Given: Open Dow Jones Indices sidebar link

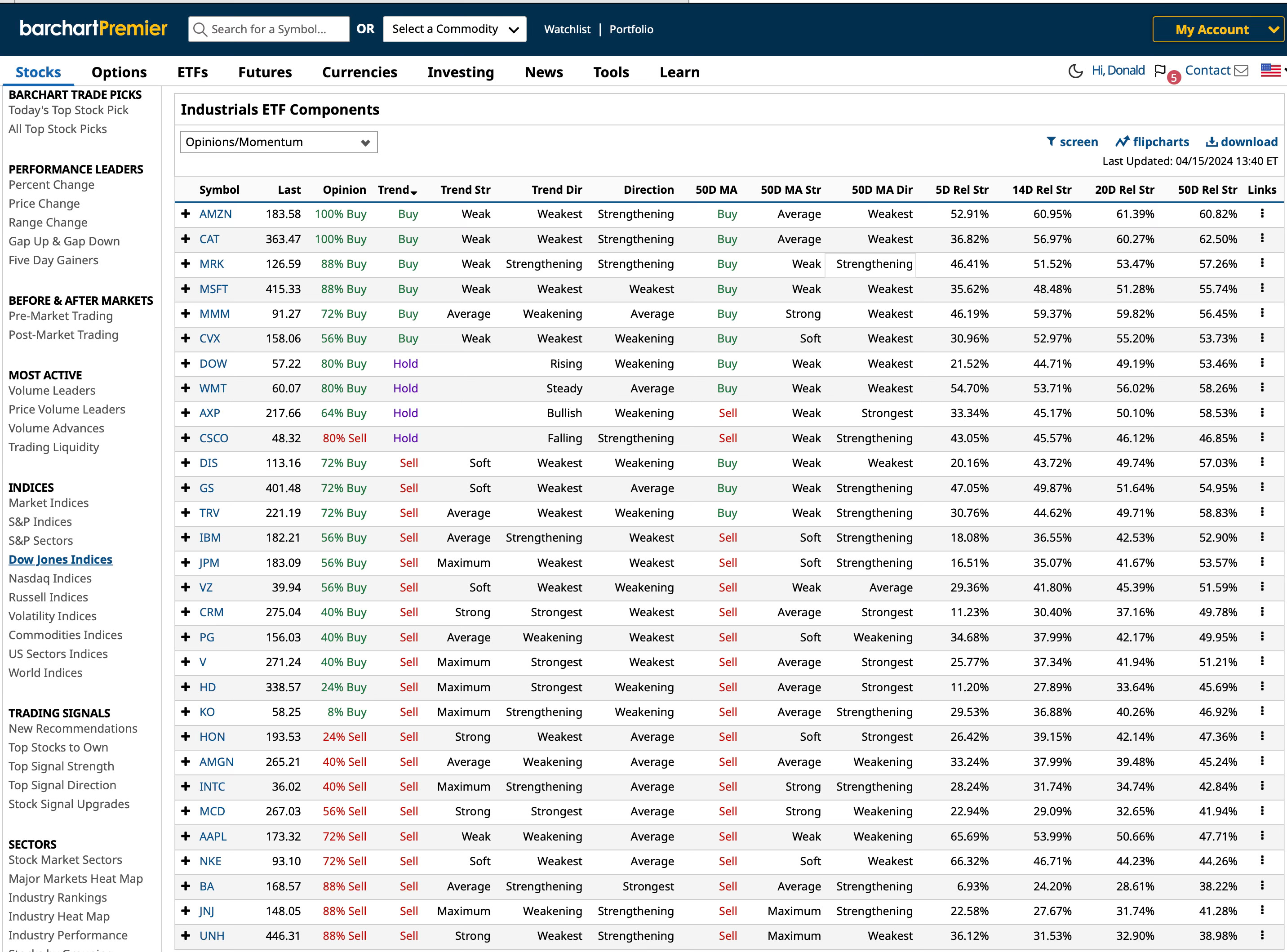Looking at the screenshot, I should pos(61,560).
